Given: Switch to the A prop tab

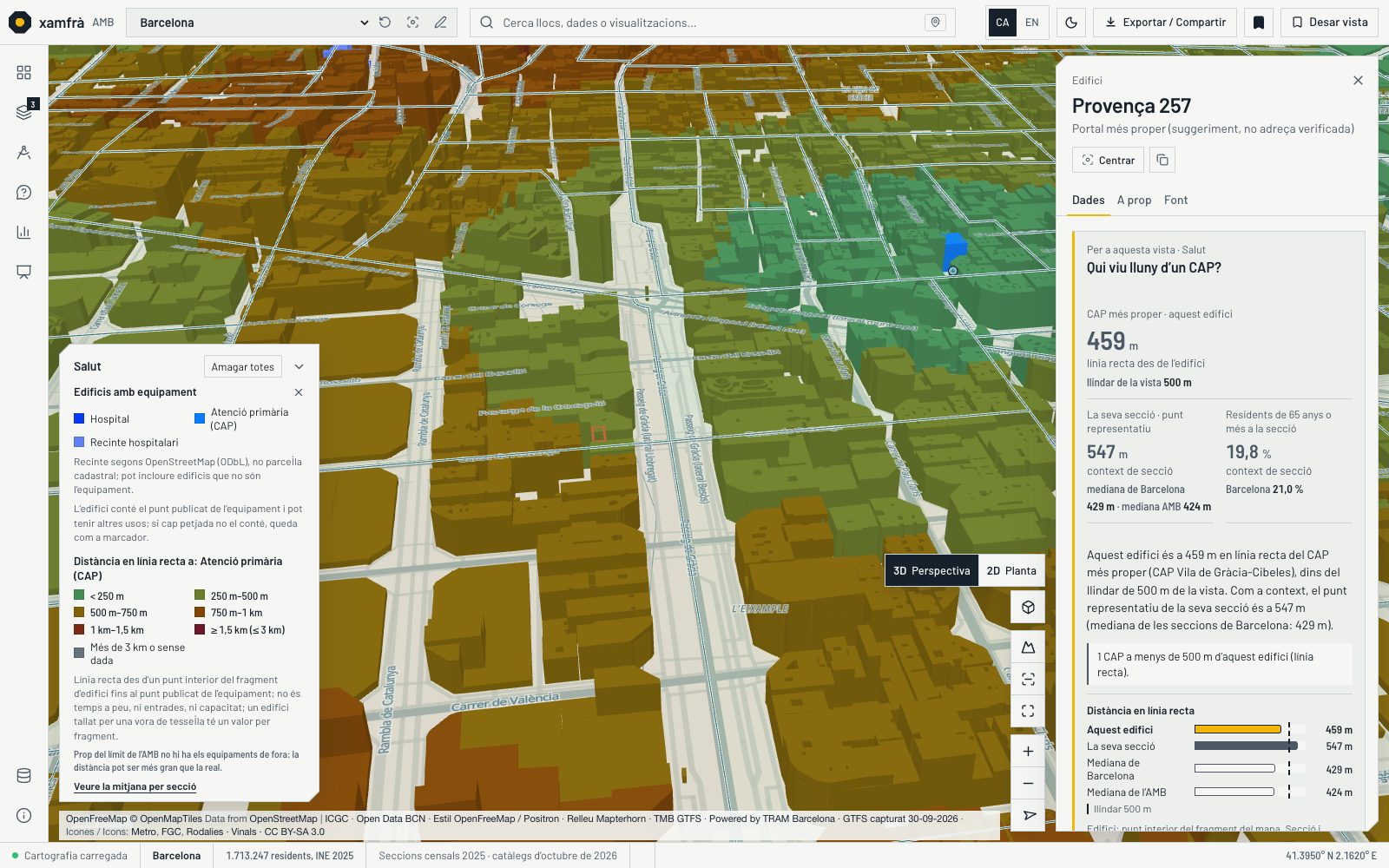Looking at the screenshot, I should [x=1134, y=200].
